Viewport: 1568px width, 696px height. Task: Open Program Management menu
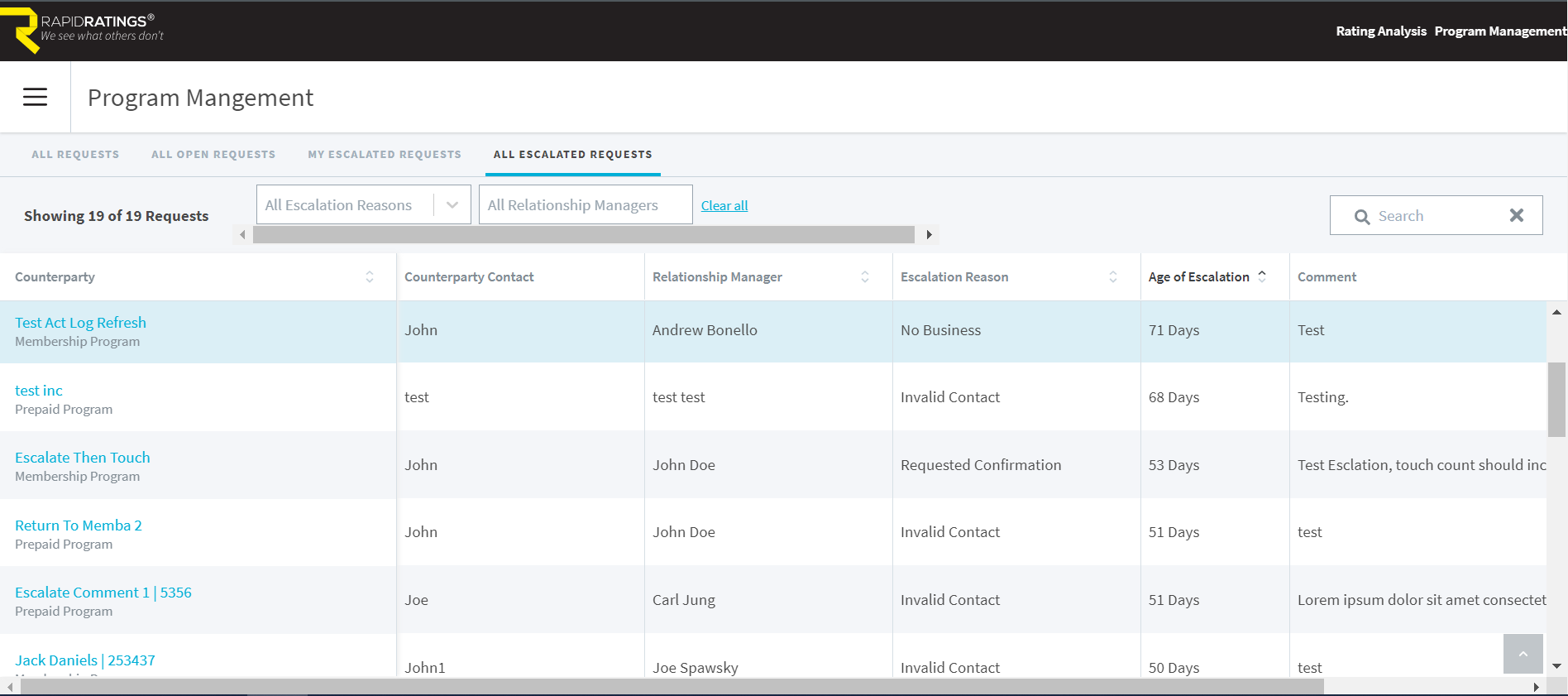pos(1500,31)
